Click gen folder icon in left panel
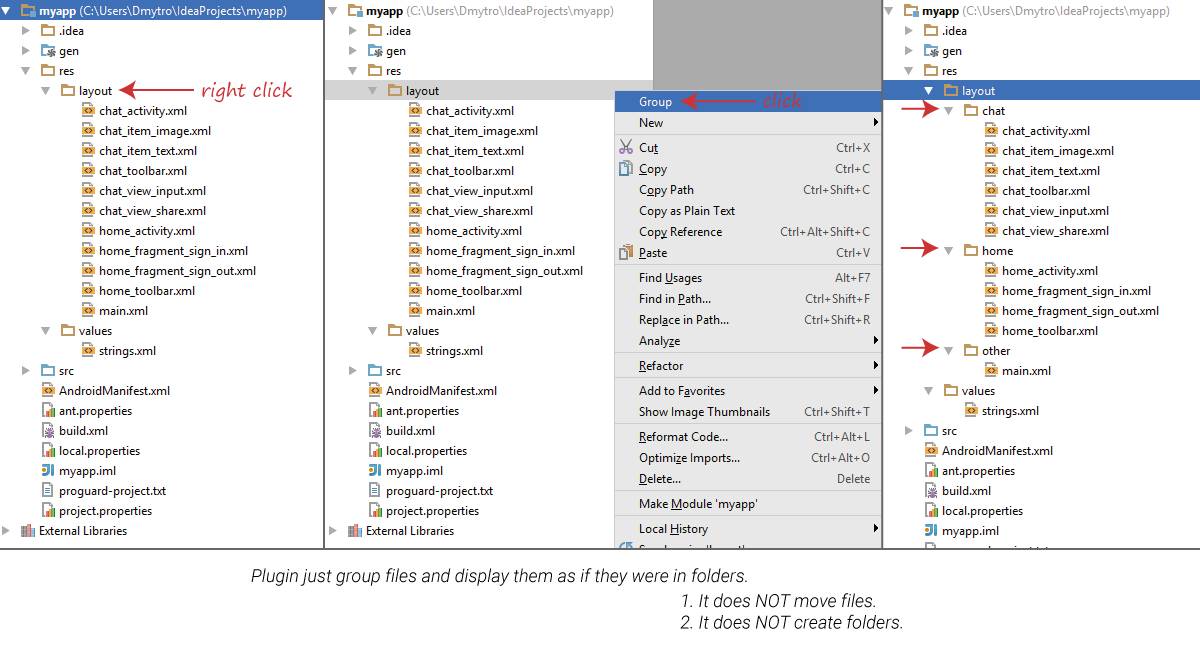This screenshot has height=650, width=1200. (x=48, y=51)
